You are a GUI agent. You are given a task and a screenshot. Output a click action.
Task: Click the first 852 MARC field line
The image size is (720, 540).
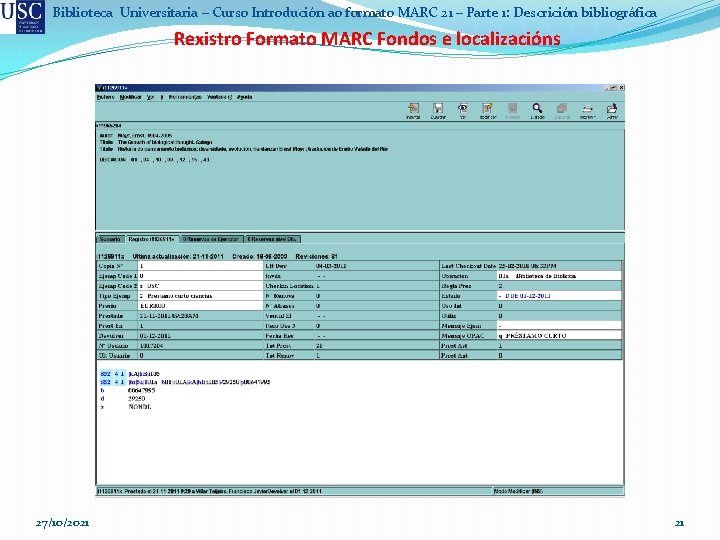(x=130, y=374)
